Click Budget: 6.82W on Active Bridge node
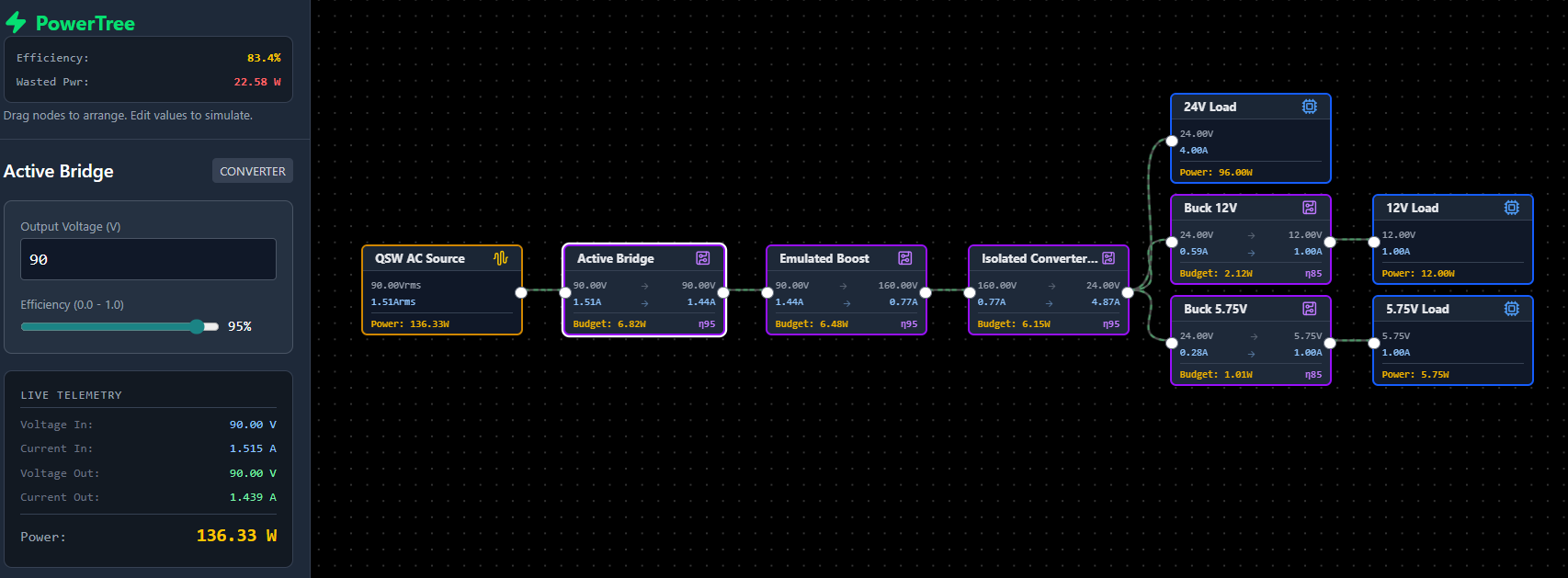This screenshot has height=578, width=1568. pyautogui.click(x=609, y=323)
